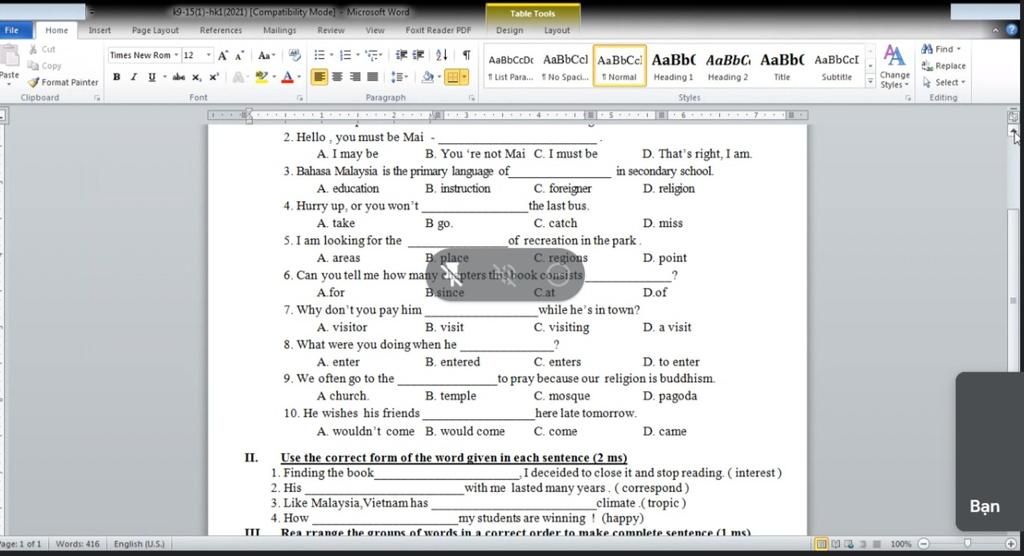Apply subscript formatting

click(197, 77)
